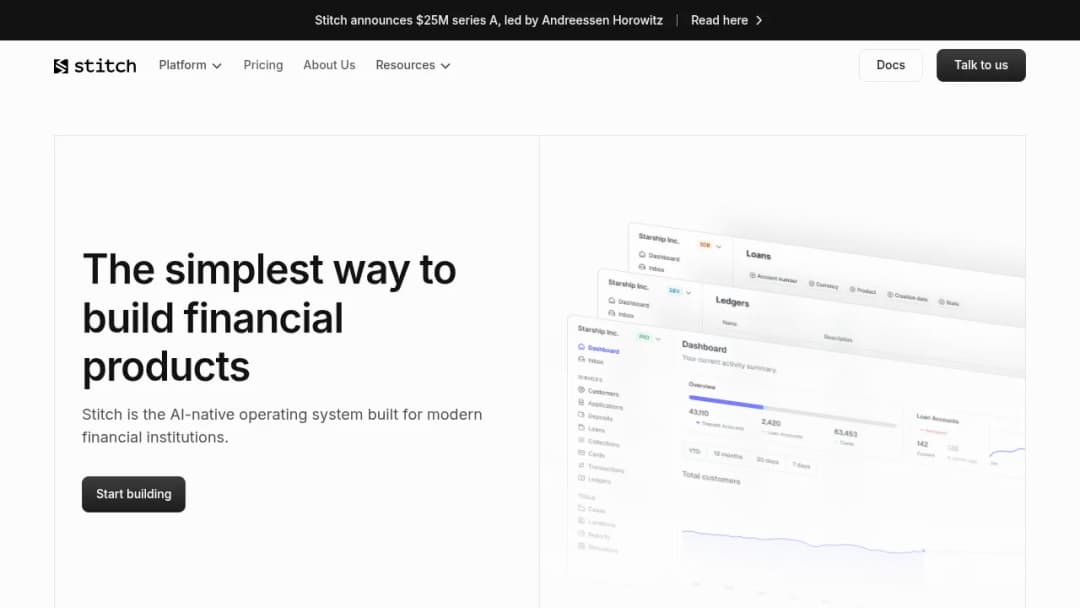Image resolution: width=1080 pixels, height=608 pixels.
Task: Click the Deposits icon in the mockup sidebar
Action: 581,415
